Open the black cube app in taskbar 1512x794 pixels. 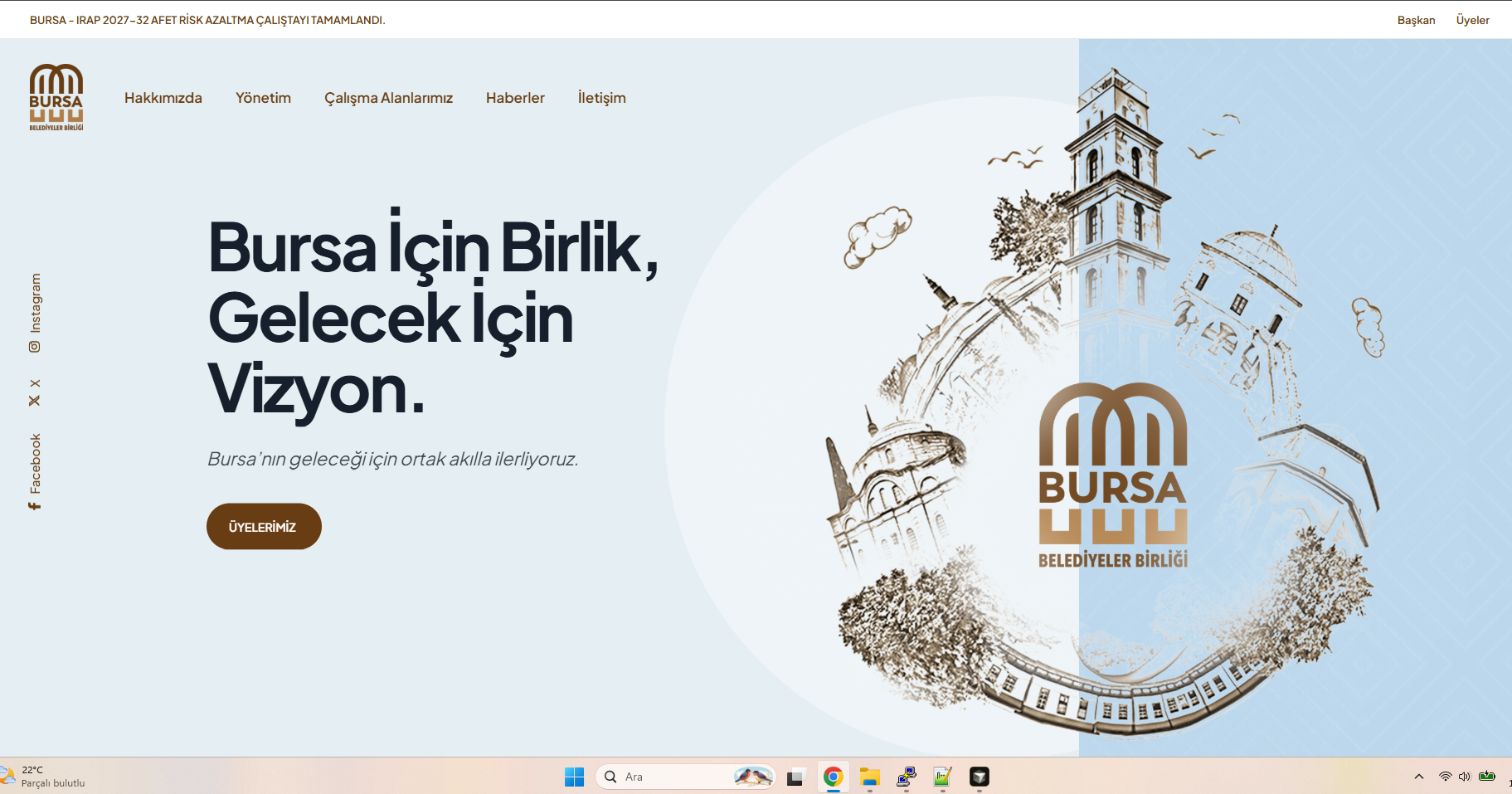click(980, 777)
